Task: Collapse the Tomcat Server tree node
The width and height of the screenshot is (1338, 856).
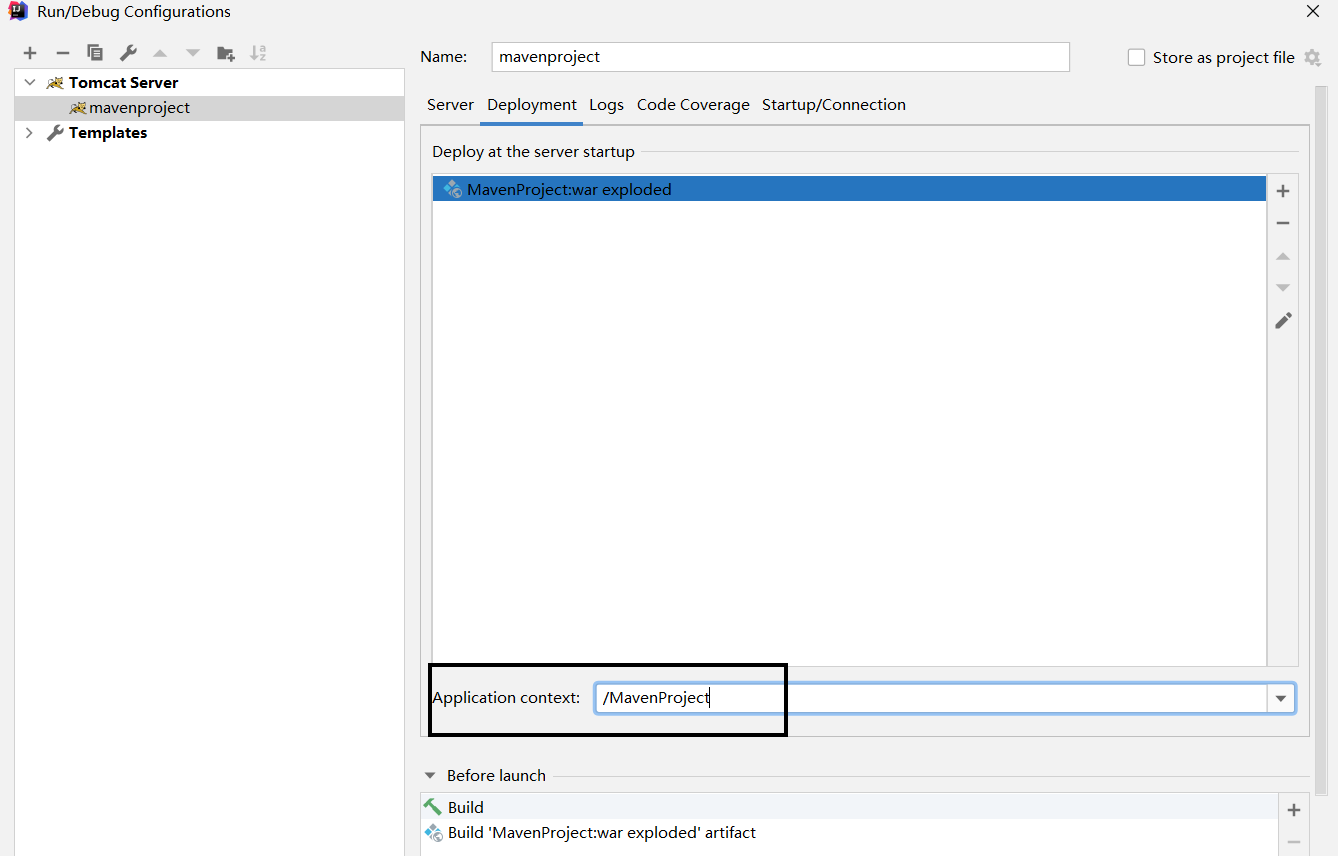Action: 29,81
